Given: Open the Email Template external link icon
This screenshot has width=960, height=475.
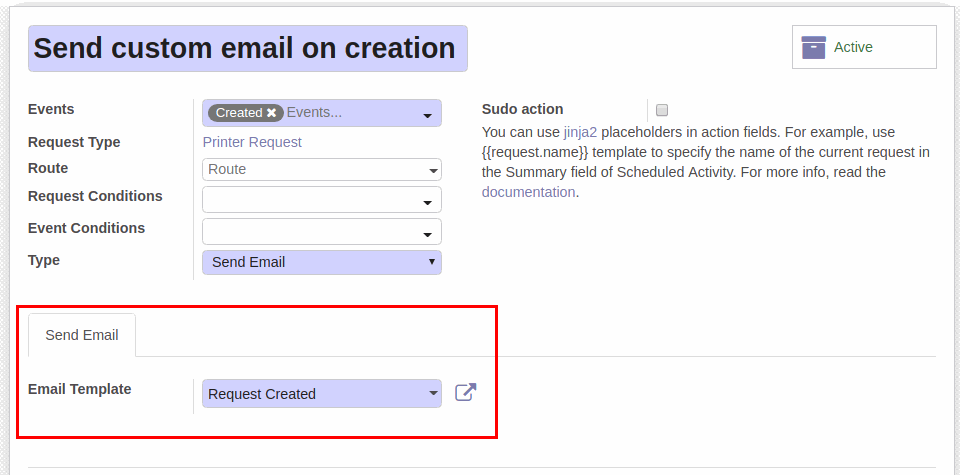Looking at the screenshot, I should 466,392.
